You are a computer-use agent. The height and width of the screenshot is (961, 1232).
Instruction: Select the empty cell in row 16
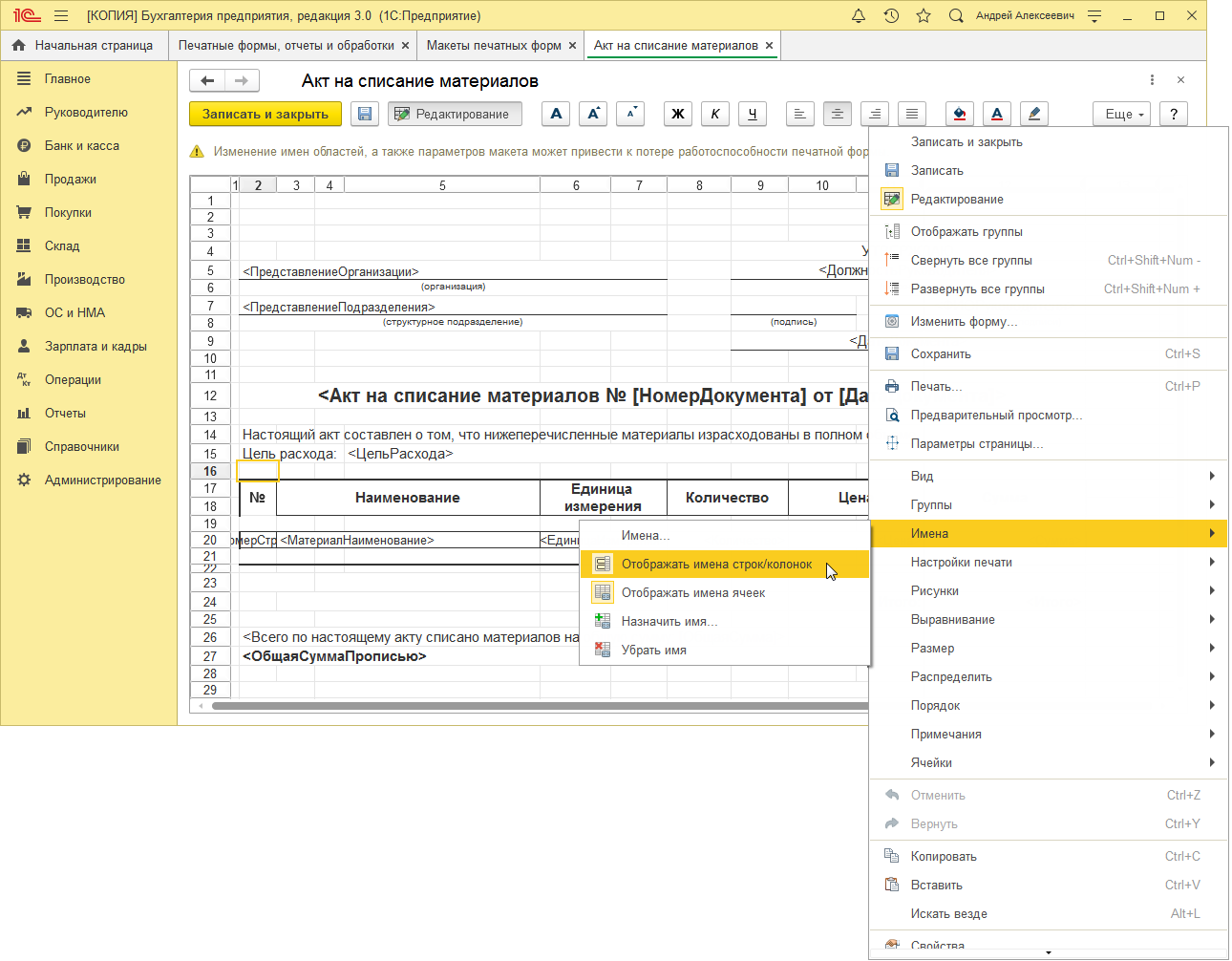coord(258,471)
